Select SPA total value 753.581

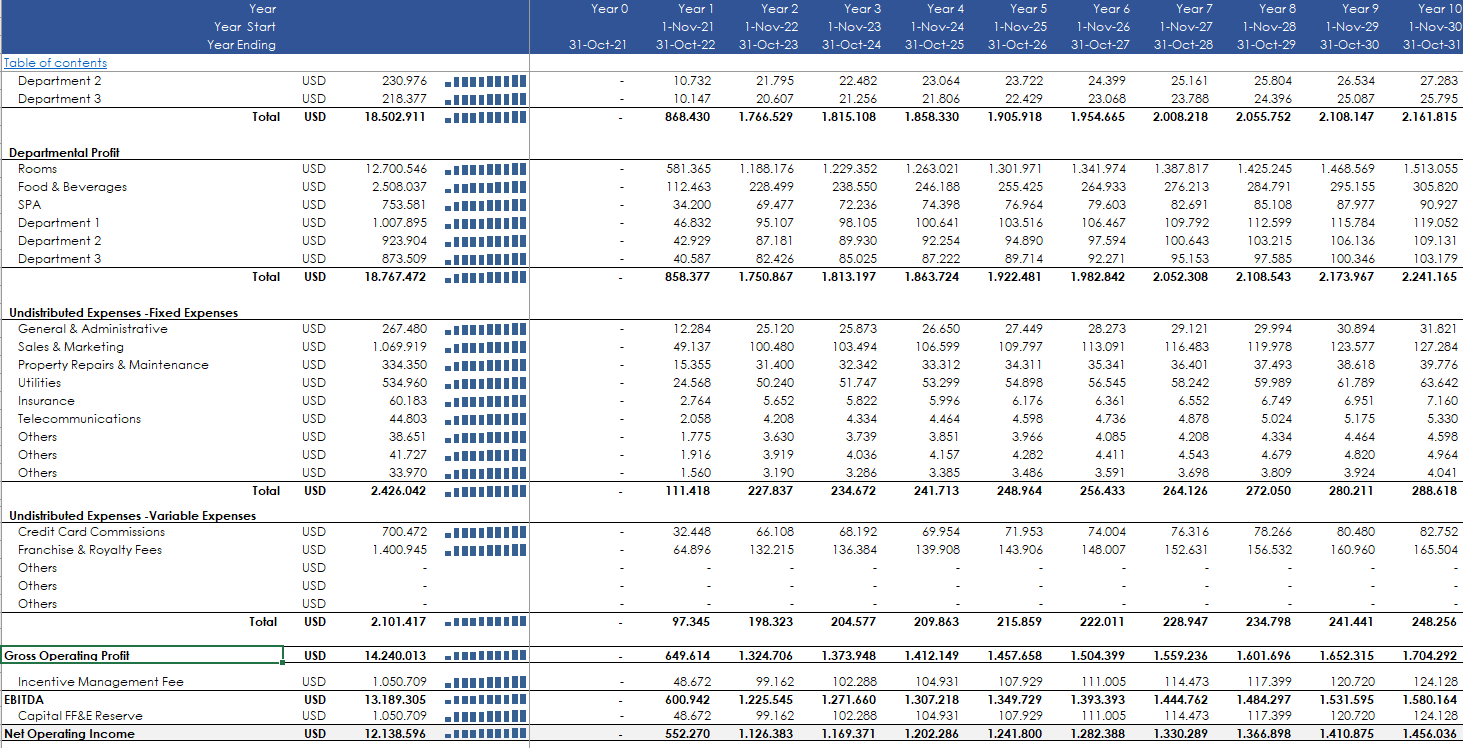[x=404, y=205]
